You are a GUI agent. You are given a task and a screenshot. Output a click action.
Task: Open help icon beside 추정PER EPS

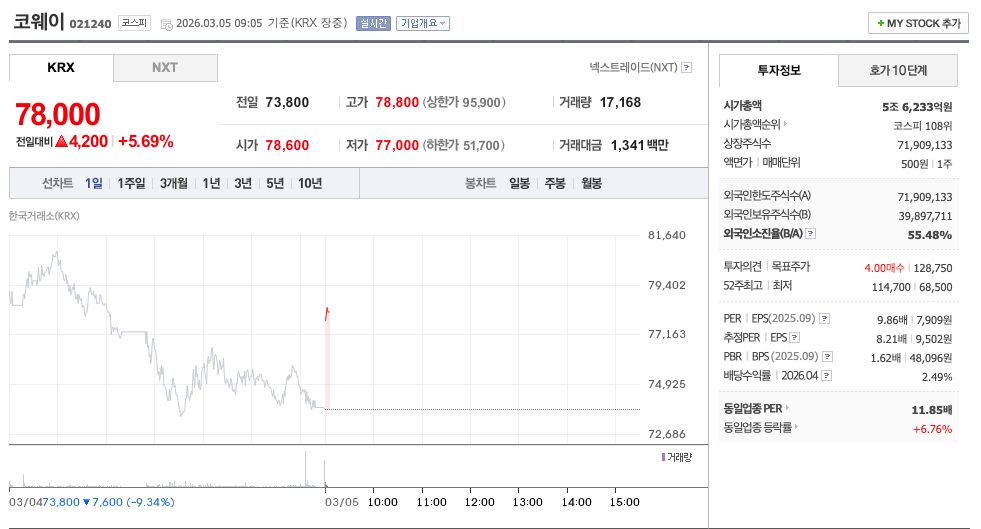click(795, 338)
